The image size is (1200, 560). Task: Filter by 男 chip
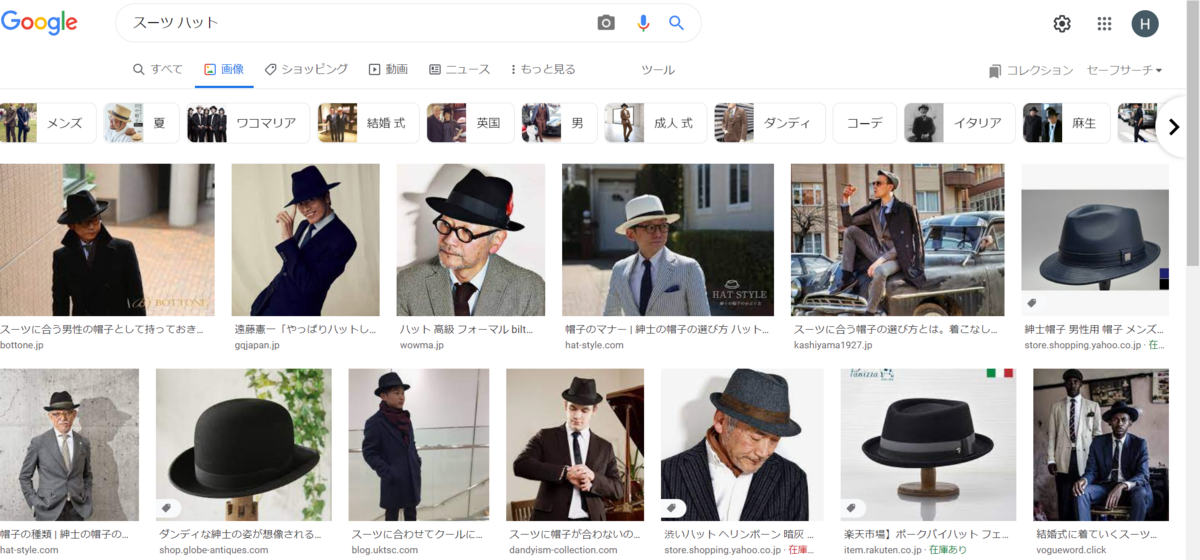(x=559, y=123)
